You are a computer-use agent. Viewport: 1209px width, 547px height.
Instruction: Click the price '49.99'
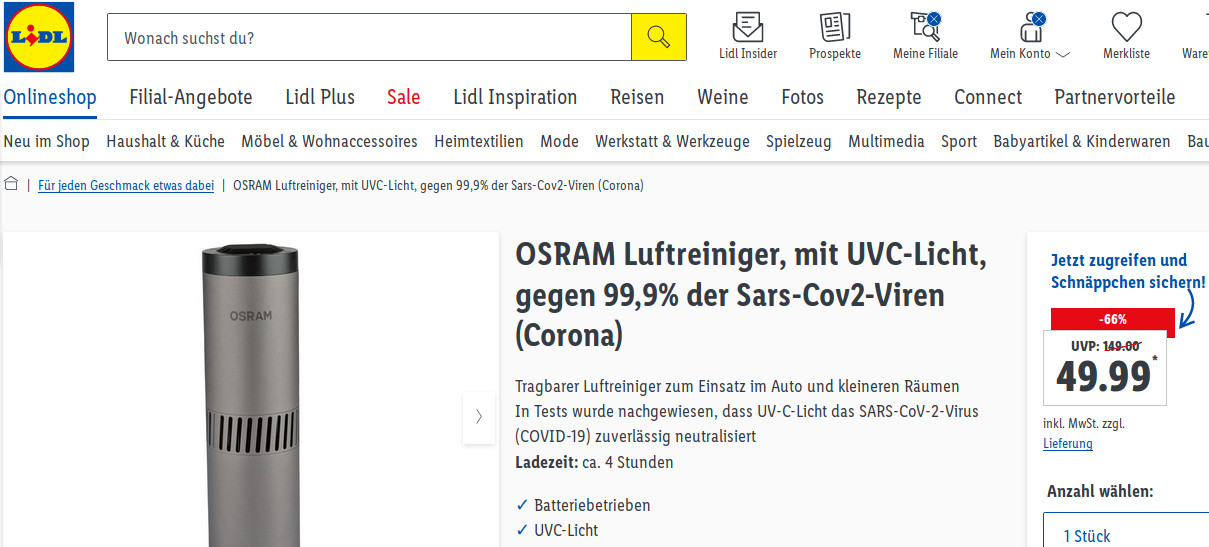pos(1104,376)
